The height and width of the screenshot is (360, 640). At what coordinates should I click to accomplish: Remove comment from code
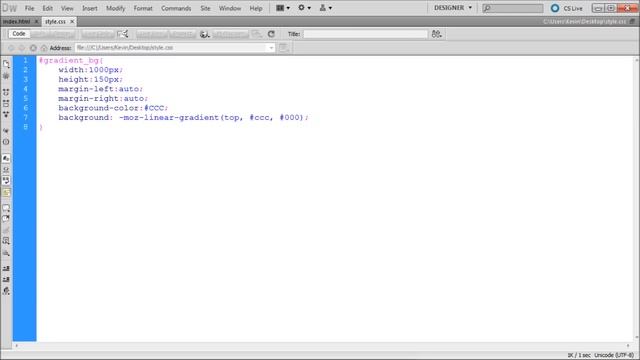coord(6,219)
